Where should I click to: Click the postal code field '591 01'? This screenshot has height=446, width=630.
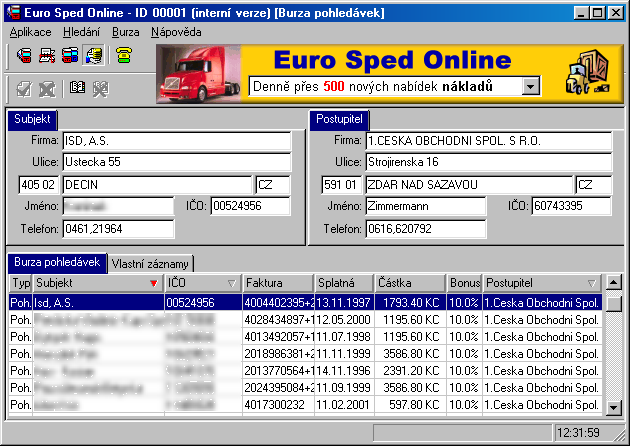(342, 185)
